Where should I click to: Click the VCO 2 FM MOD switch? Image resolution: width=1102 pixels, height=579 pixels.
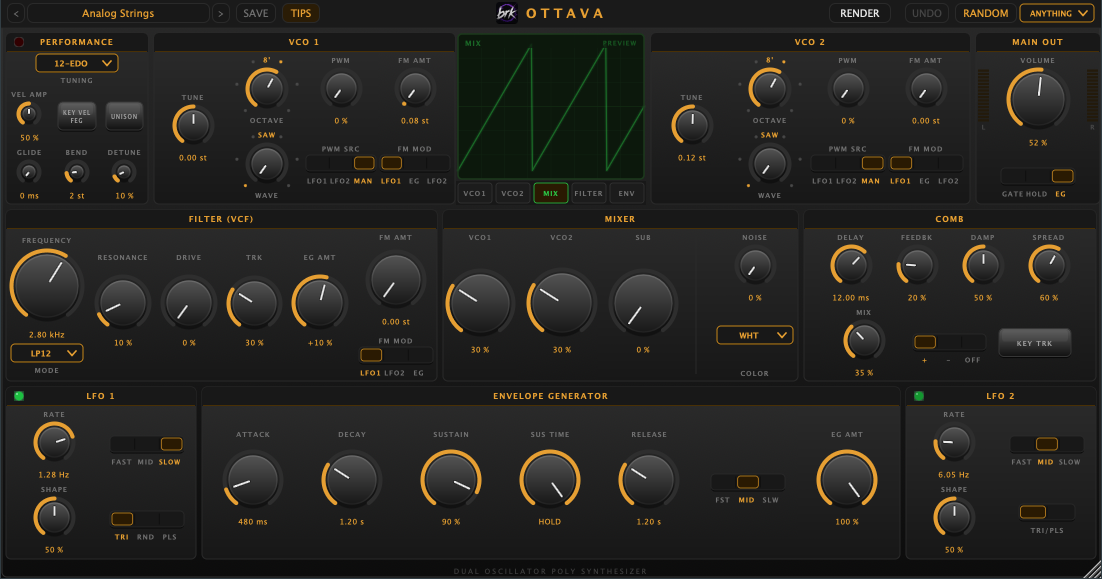tap(926, 163)
